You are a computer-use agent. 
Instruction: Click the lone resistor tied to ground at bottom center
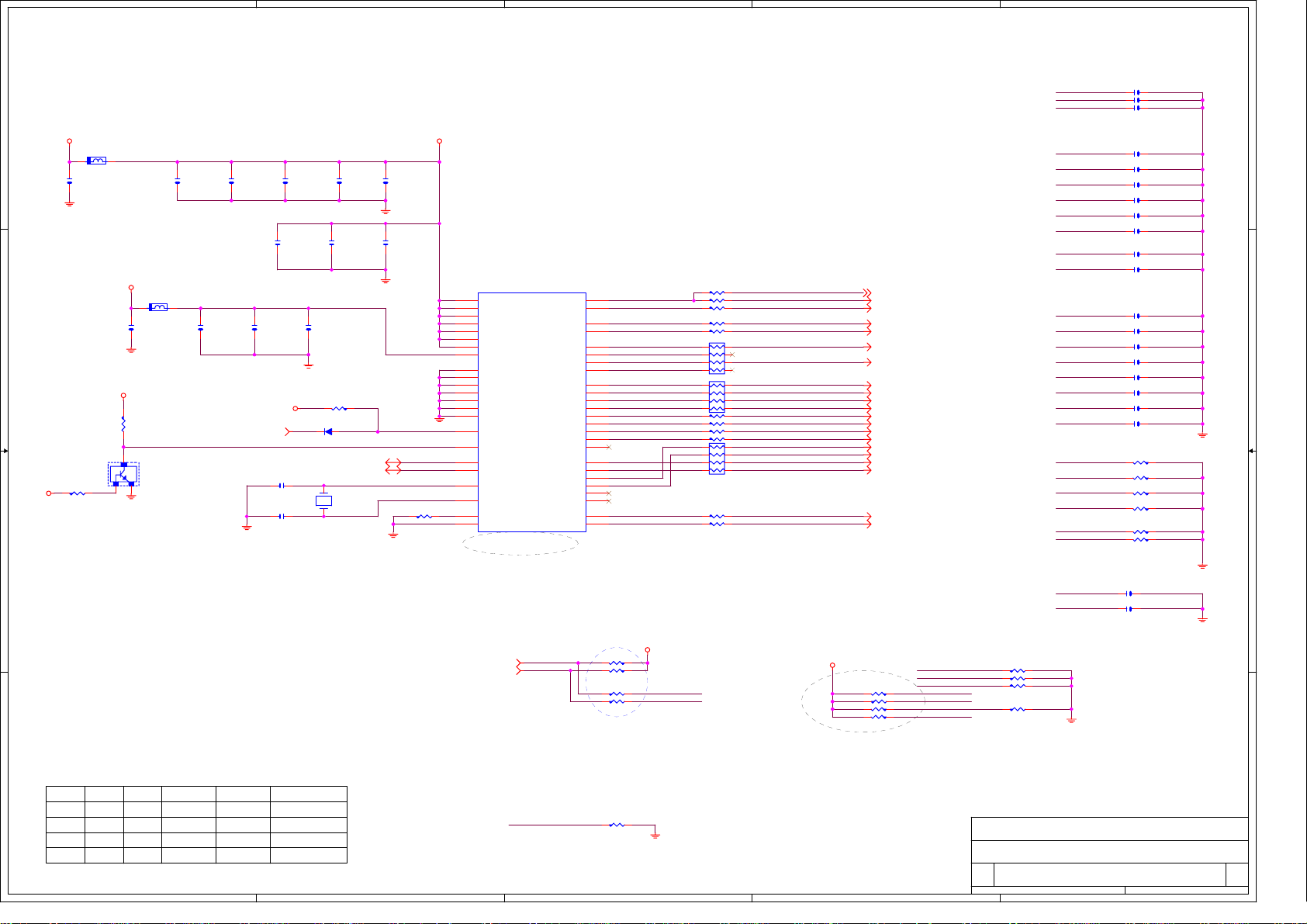[x=617, y=825]
